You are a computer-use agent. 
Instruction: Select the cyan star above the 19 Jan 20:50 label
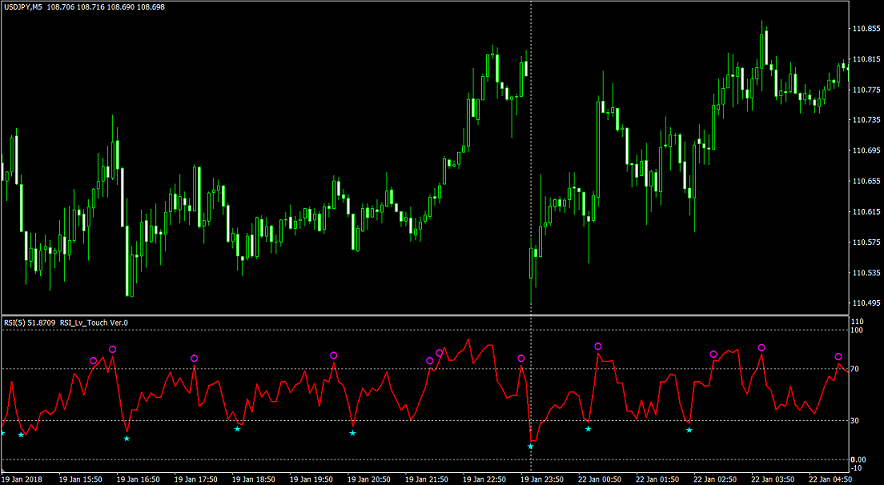353,433
